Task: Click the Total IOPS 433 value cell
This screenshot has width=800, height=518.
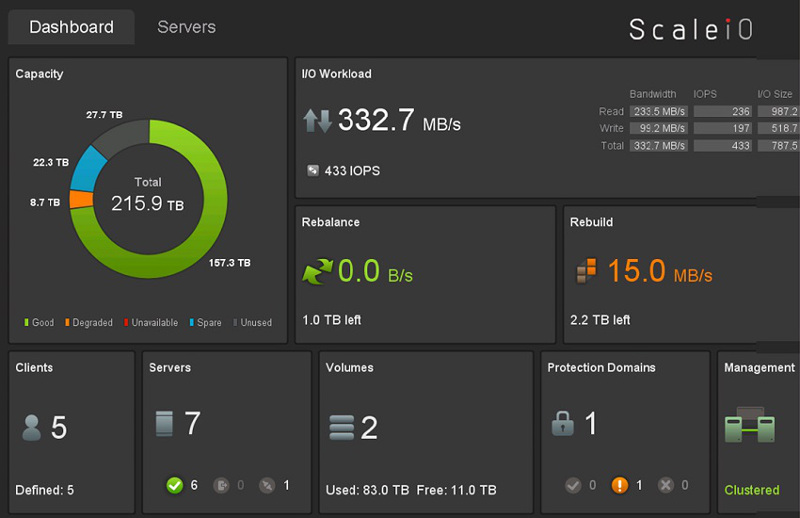Action: (723, 145)
